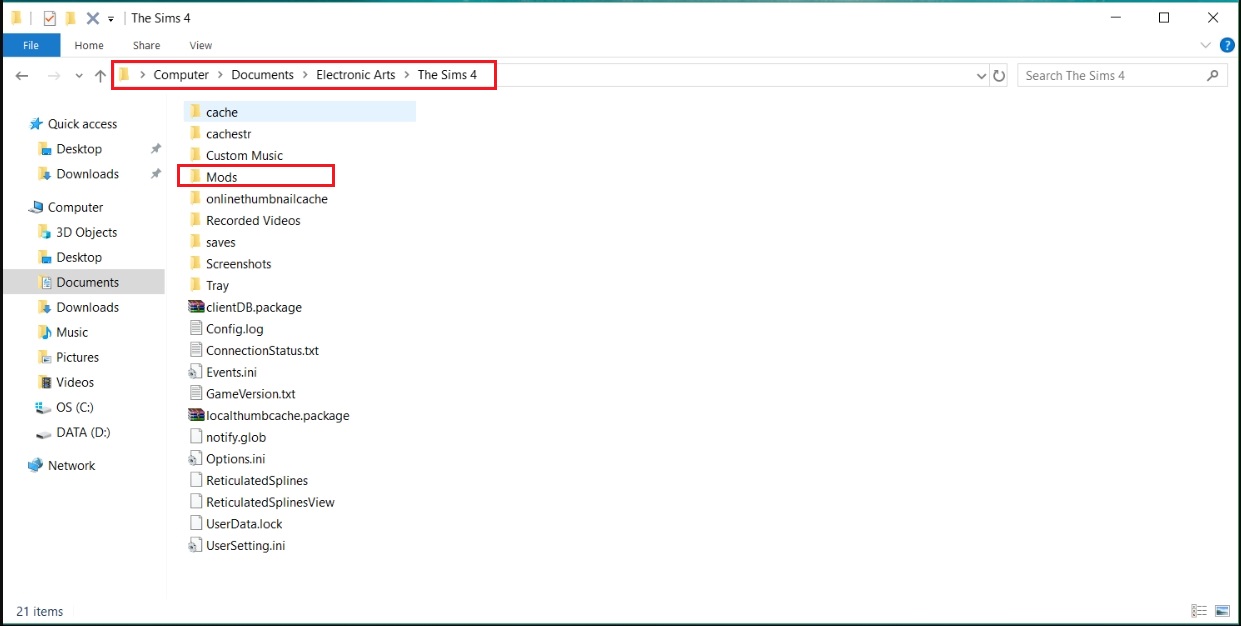Viewport: 1241px width, 626px height.
Task: Click the pin icon beside Quick access Downloads
Action: (x=155, y=174)
